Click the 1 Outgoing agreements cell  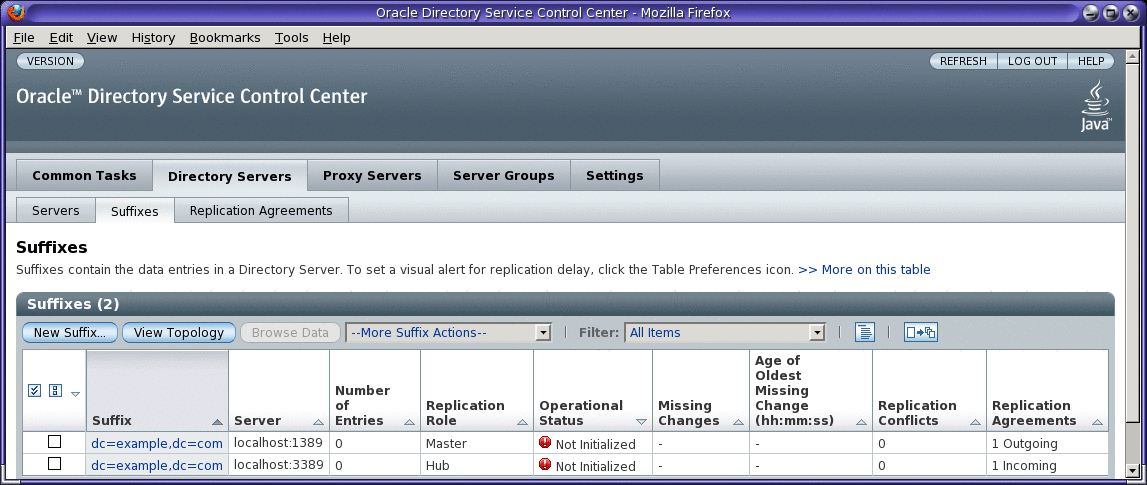1047,443
